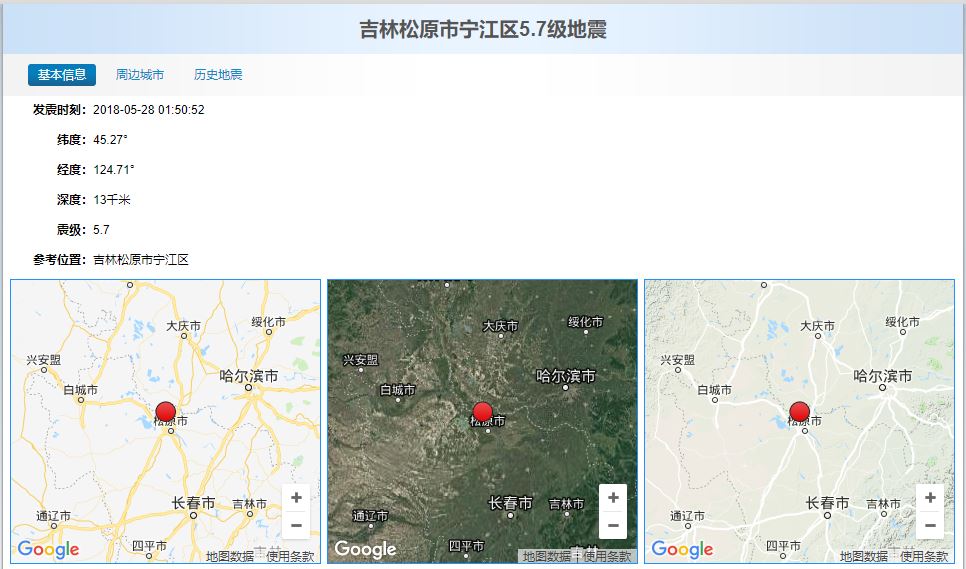966x569 pixels.
Task: Click 白城市 label on the terrain map
Action: [x=715, y=390]
